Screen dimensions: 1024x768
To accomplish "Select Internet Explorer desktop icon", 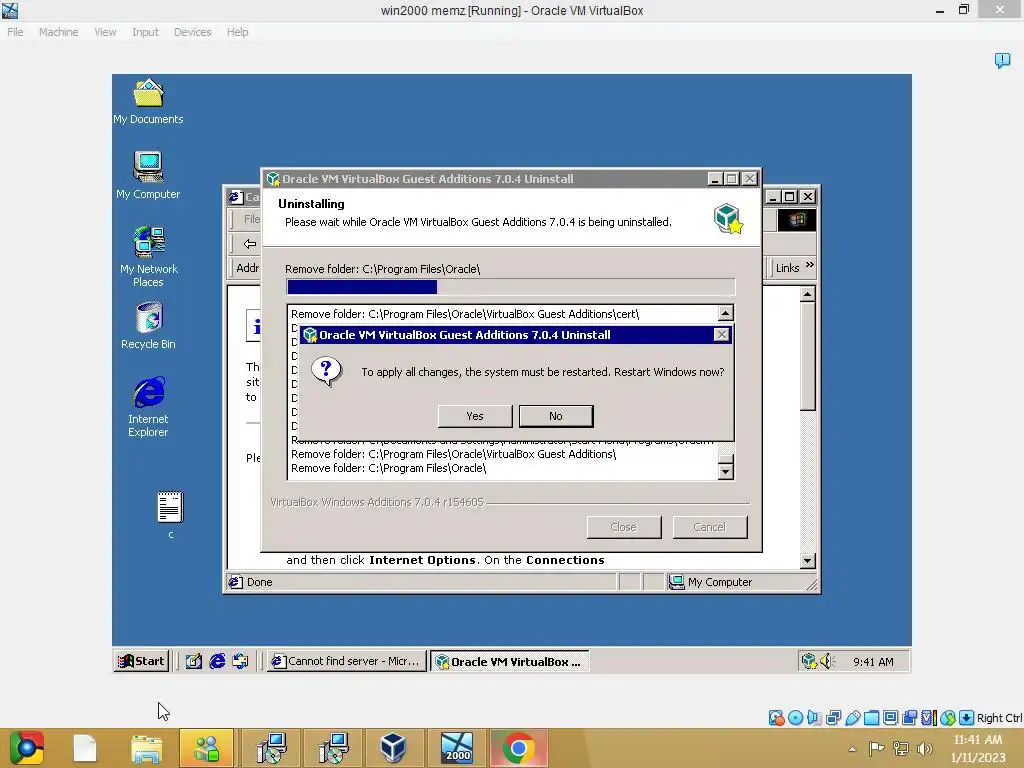I will tap(148, 406).
